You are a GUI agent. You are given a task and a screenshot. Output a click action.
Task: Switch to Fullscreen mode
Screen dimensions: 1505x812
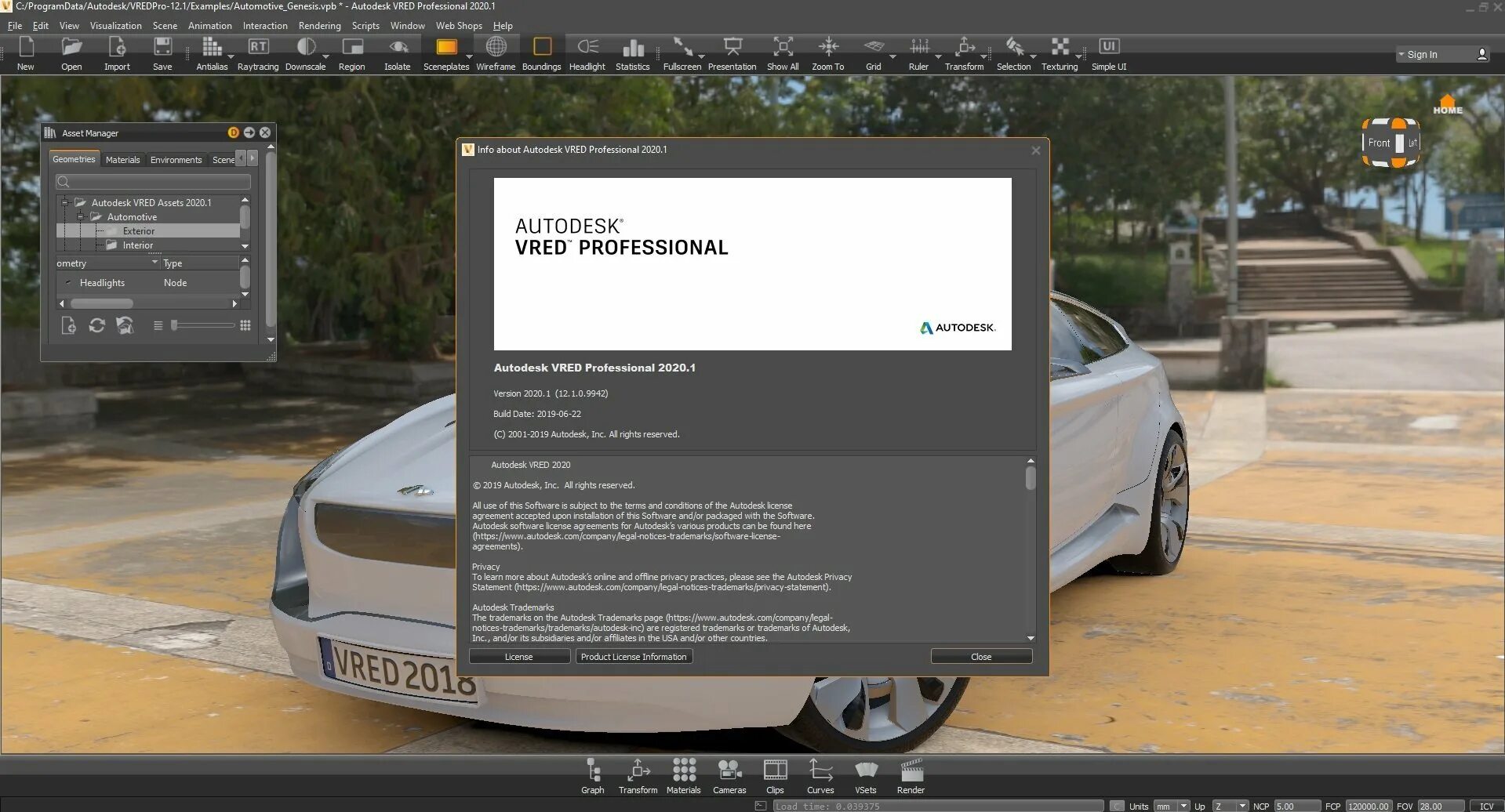coord(682,53)
